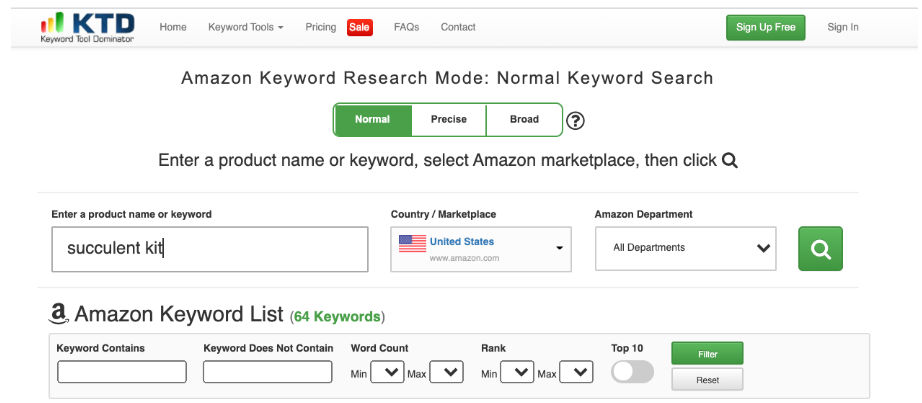The width and height of the screenshot is (922, 403).
Task: Open the Rank Min dropdown
Action: click(x=517, y=372)
